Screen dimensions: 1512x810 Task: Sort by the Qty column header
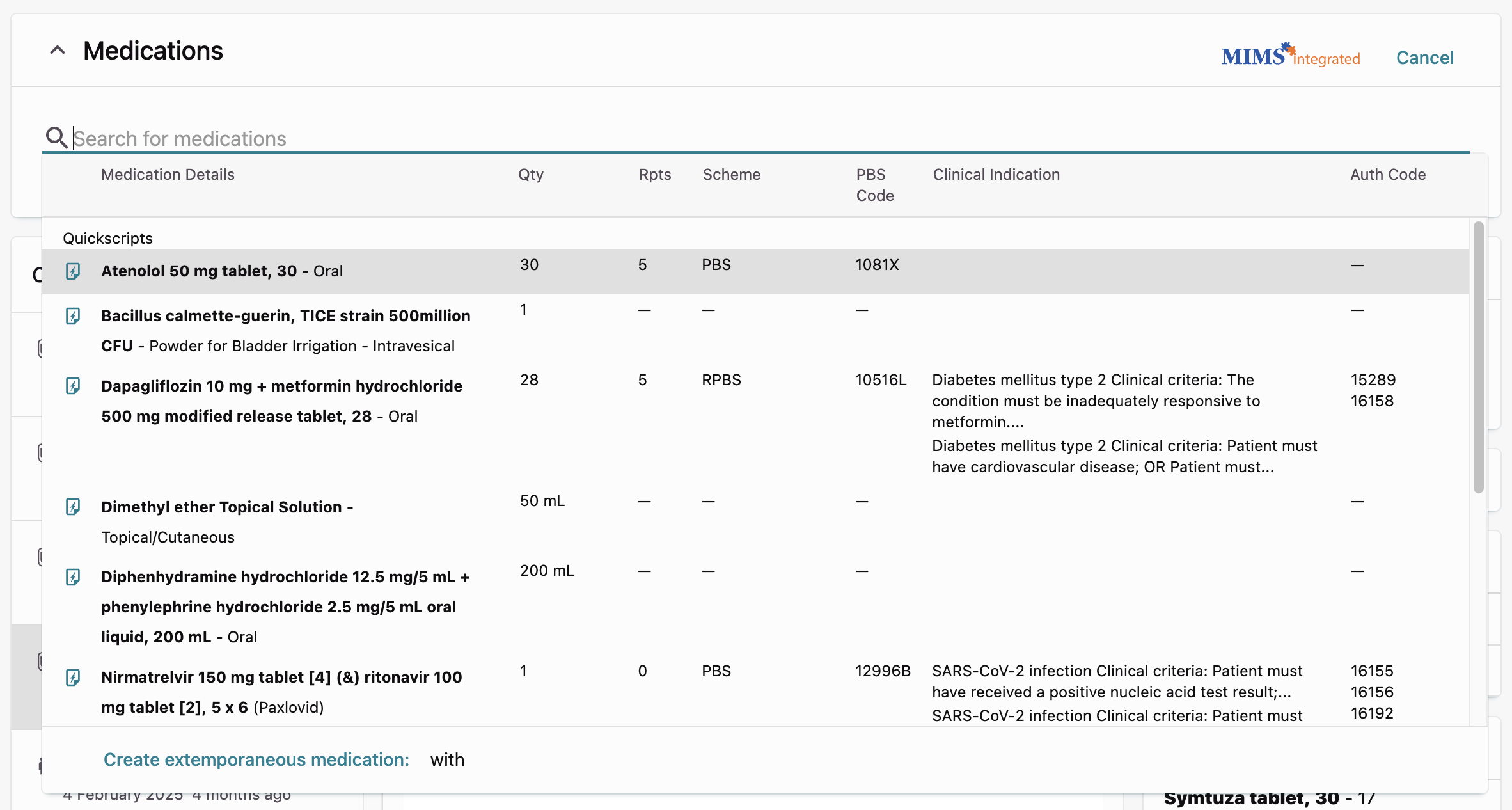pos(530,174)
